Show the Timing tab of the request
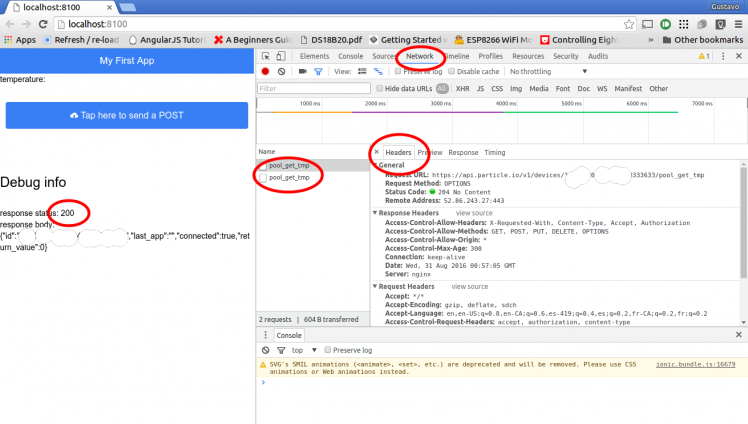This screenshot has width=748, height=424. pyautogui.click(x=495, y=152)
